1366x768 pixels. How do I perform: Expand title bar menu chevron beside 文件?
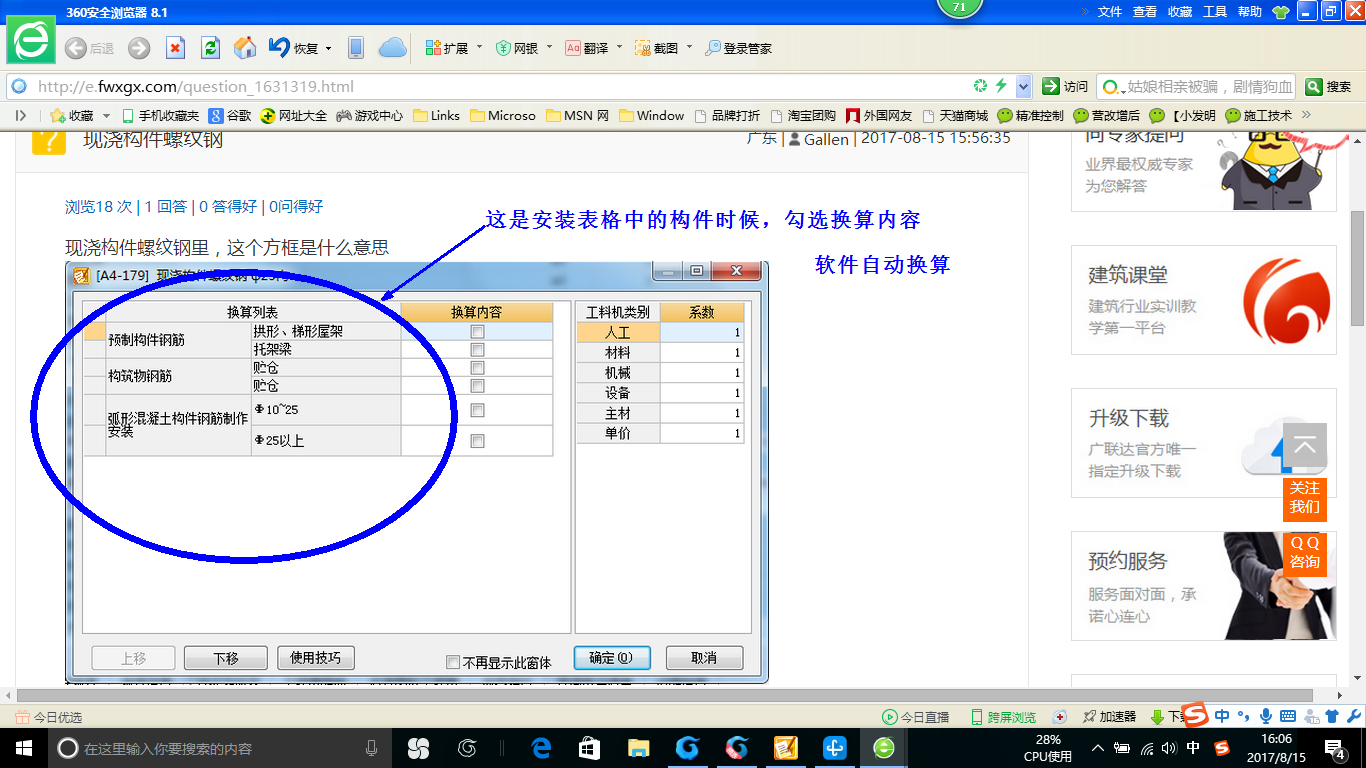[x=1085, y=12]
